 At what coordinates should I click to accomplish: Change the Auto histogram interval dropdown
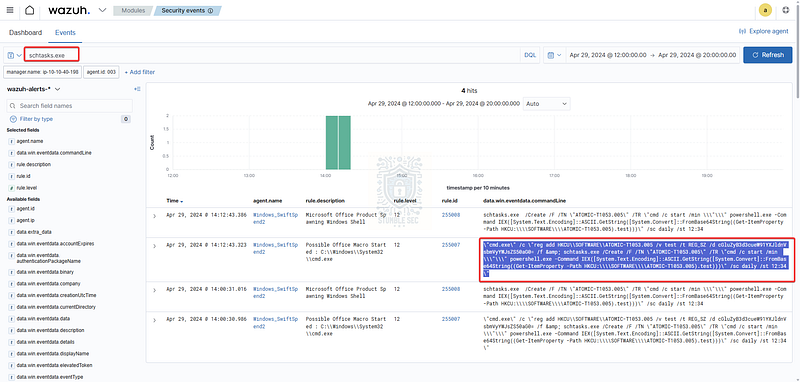(547, 104)
